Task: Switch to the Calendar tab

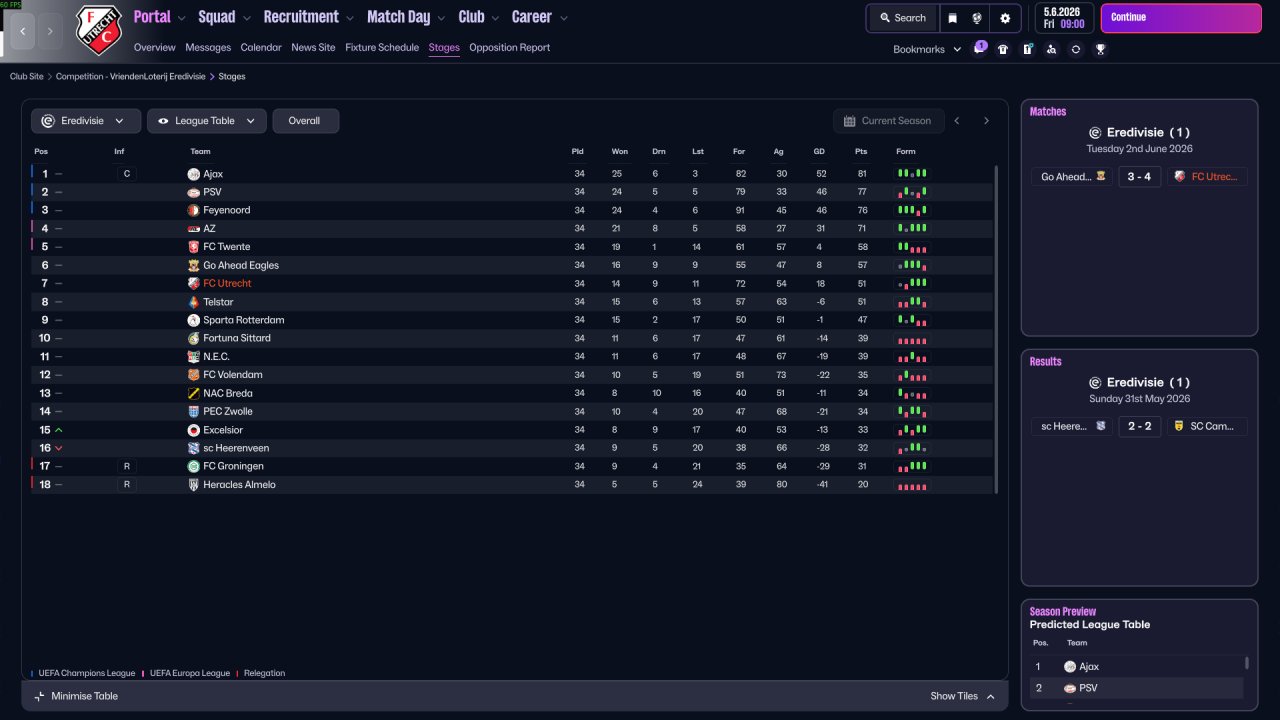Action: [261, 47]
